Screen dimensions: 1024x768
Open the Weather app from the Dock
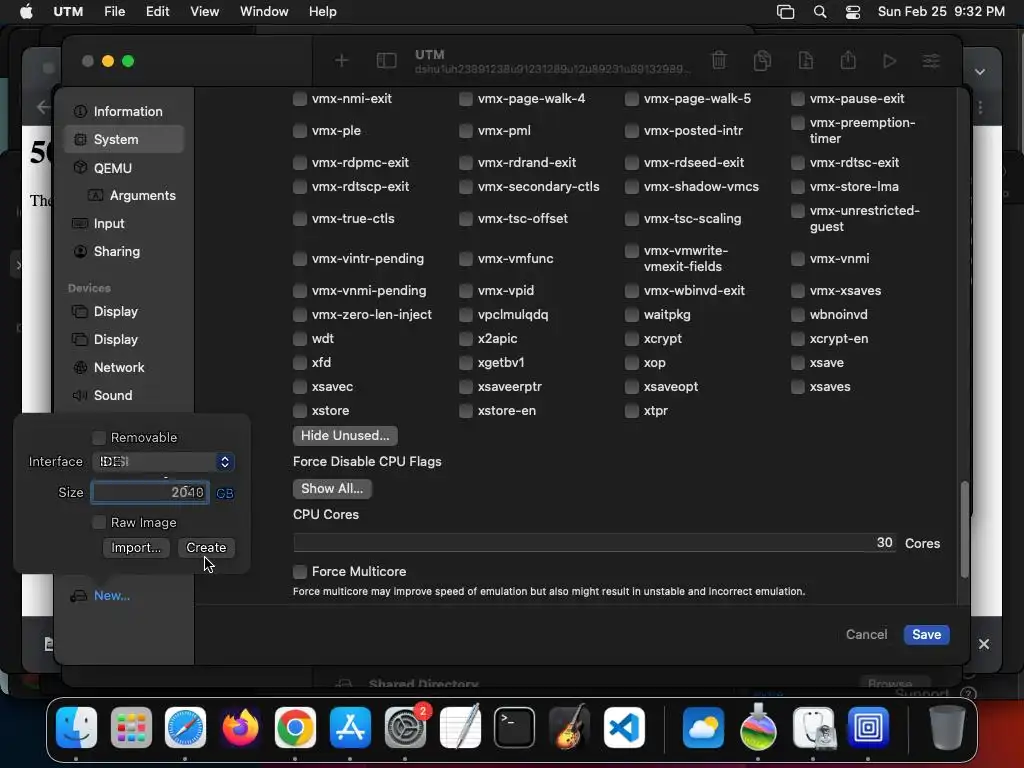tap(703, 727)
